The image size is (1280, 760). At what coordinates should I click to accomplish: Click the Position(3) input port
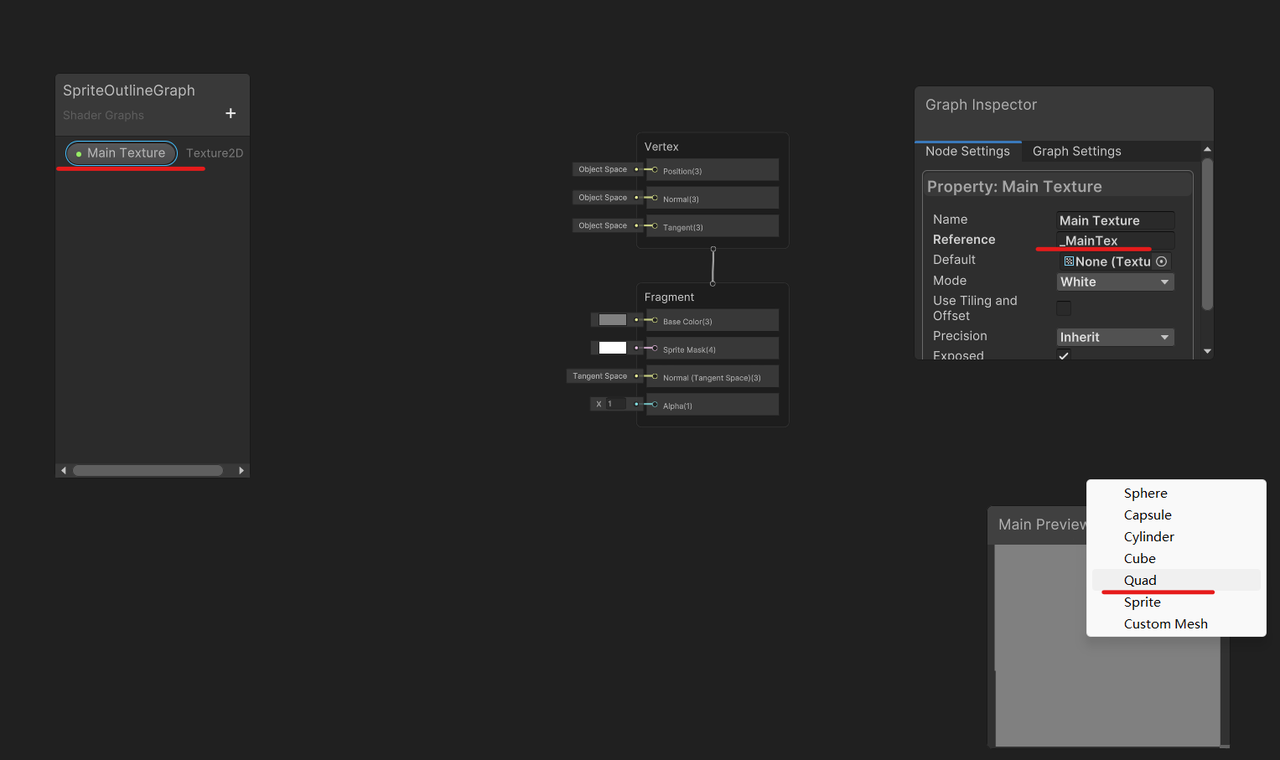click(655, 170)
